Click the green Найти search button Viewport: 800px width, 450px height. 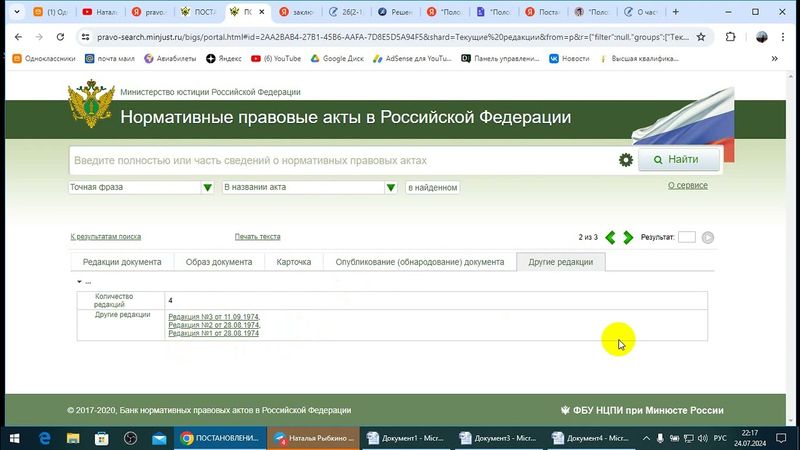679,160
